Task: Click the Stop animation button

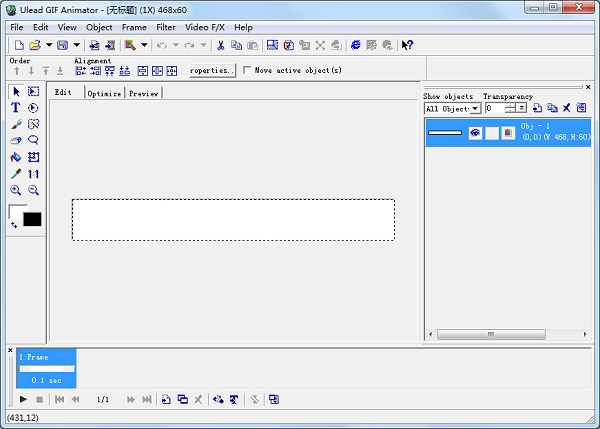Action: [x=39, y=400]
